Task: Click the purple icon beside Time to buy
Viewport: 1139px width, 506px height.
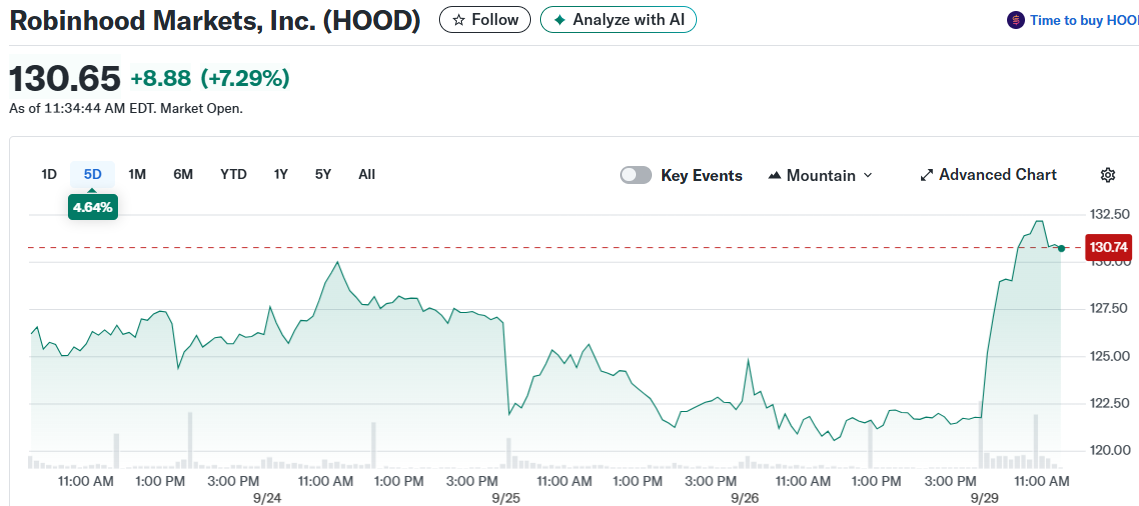Action: tap(1016, 20)
